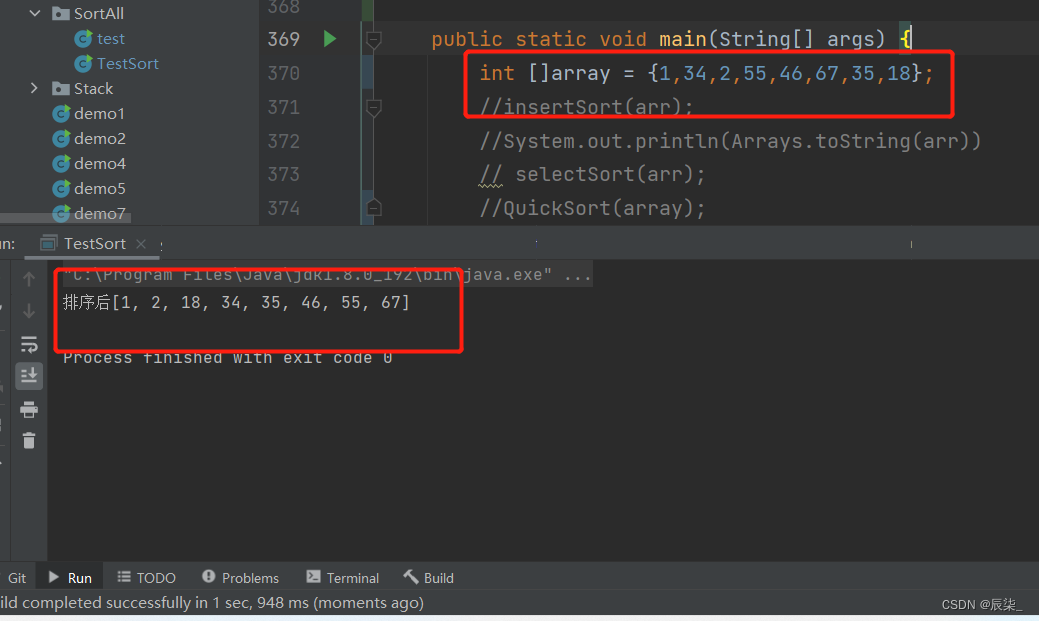The image size is (1039, 621).
Task: Click 'Process finished with exit code 0' text
Action: (227, 358)
